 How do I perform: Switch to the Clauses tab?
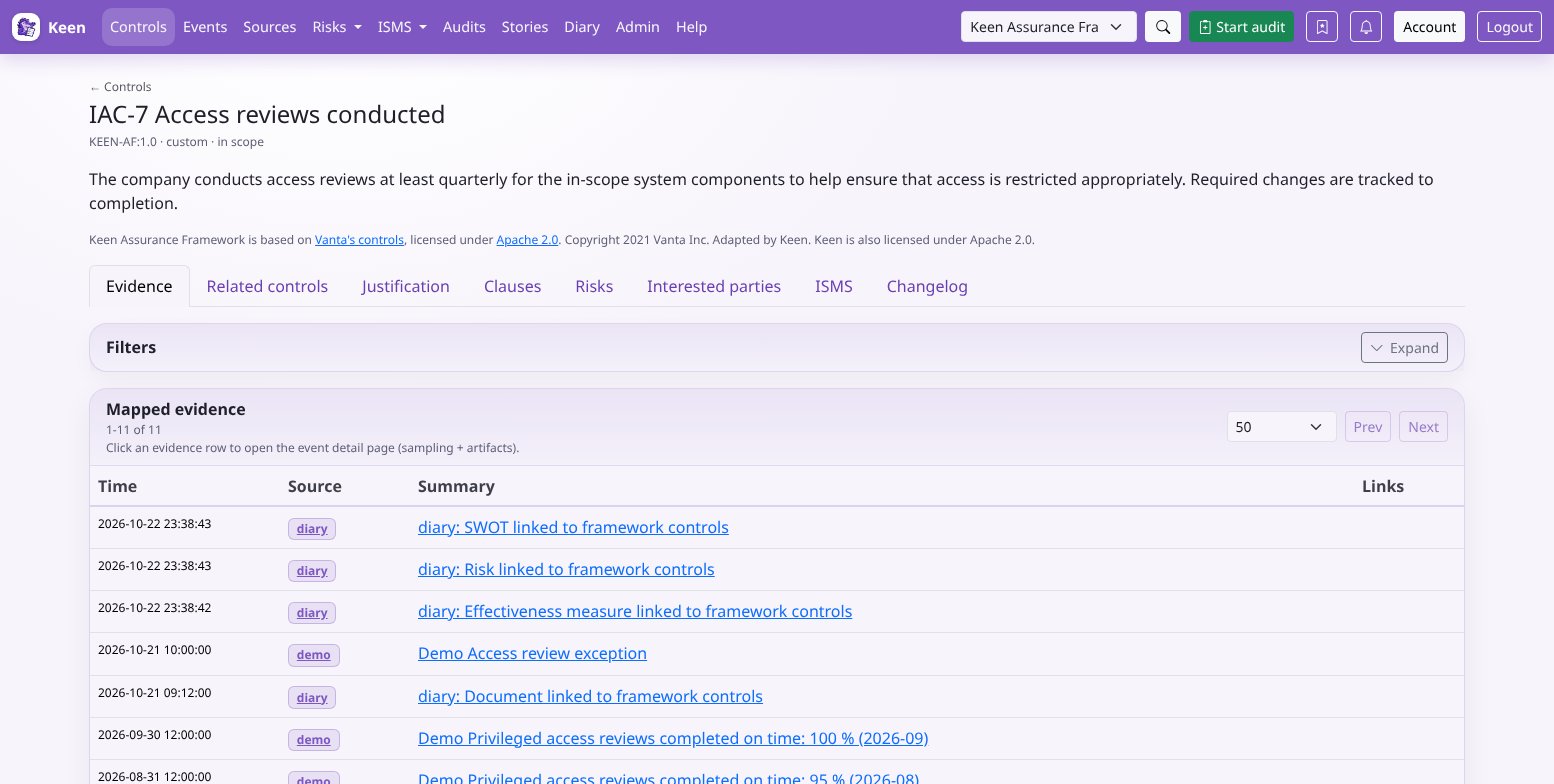(x=512, y=286)
